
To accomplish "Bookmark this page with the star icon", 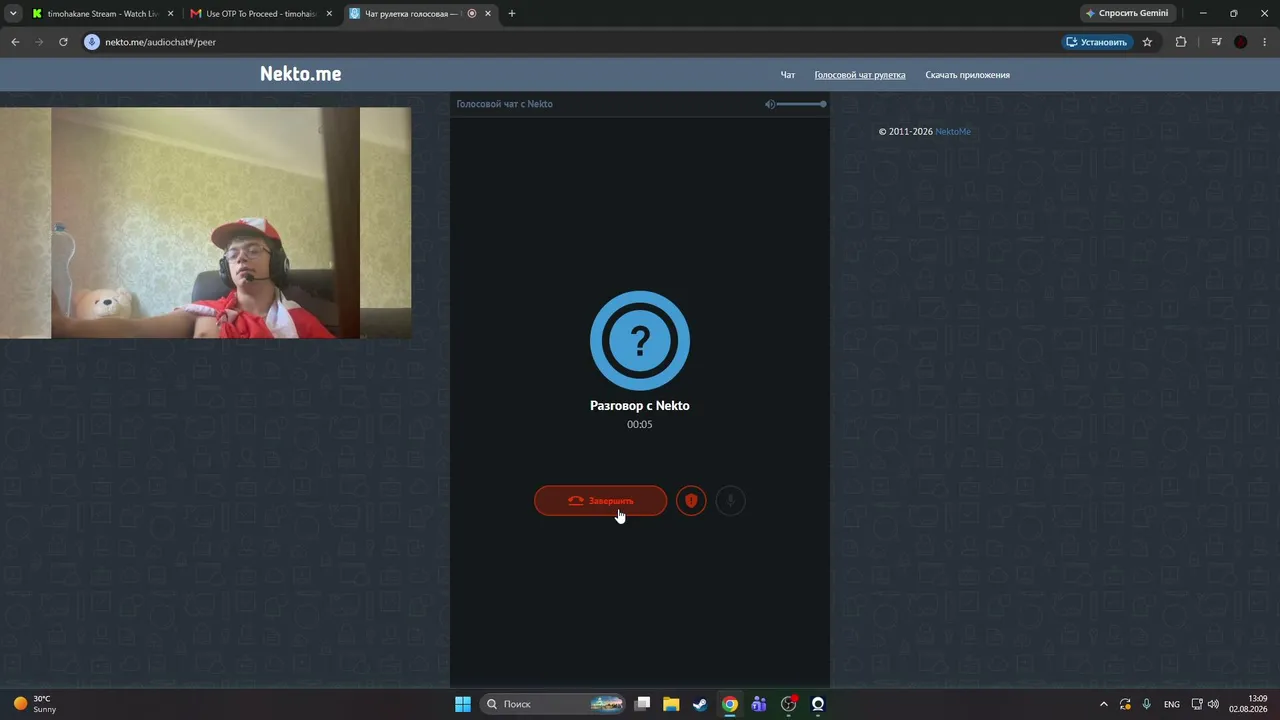I will (1147, 42).
